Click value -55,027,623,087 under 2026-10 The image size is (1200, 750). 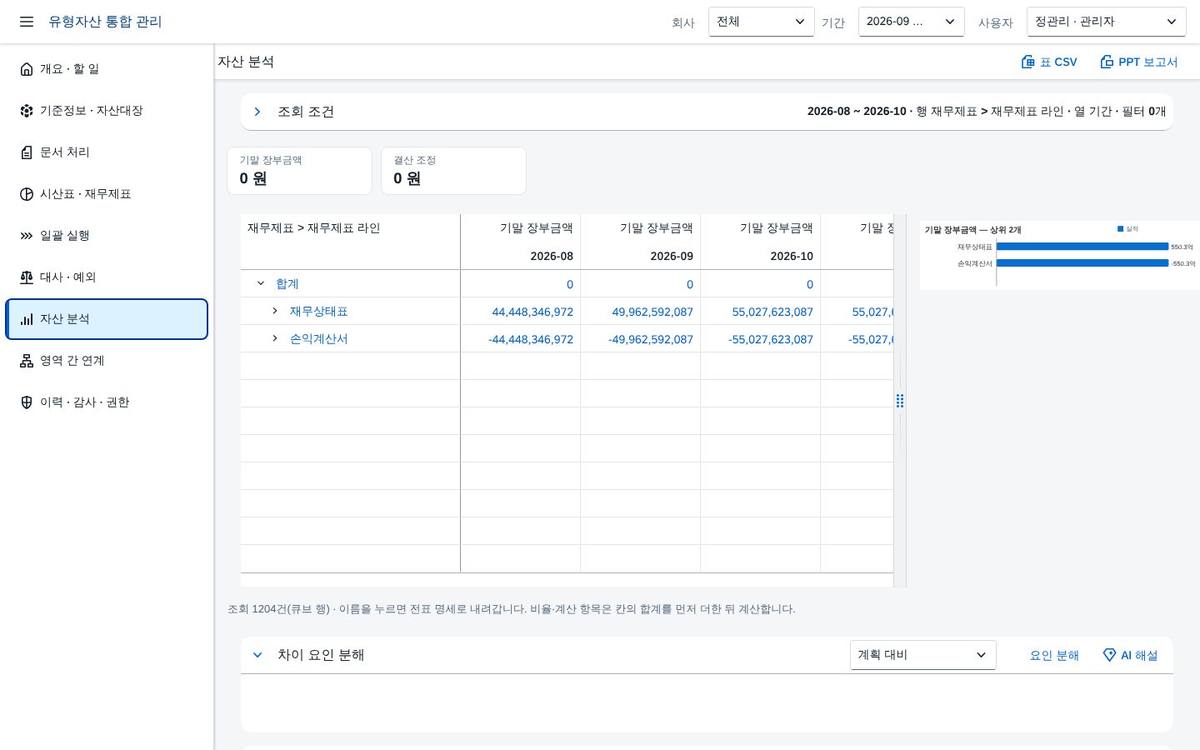[x=770, y=340]
